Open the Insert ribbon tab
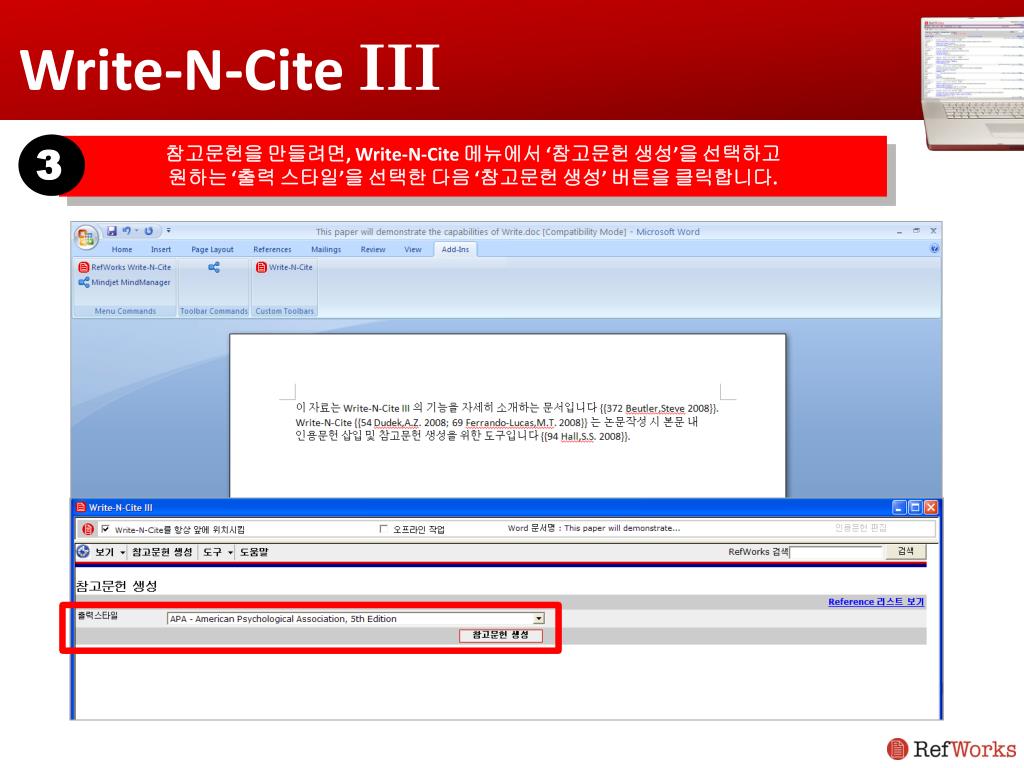Viewport: 1024px width, 768px height. pos(161,249)
